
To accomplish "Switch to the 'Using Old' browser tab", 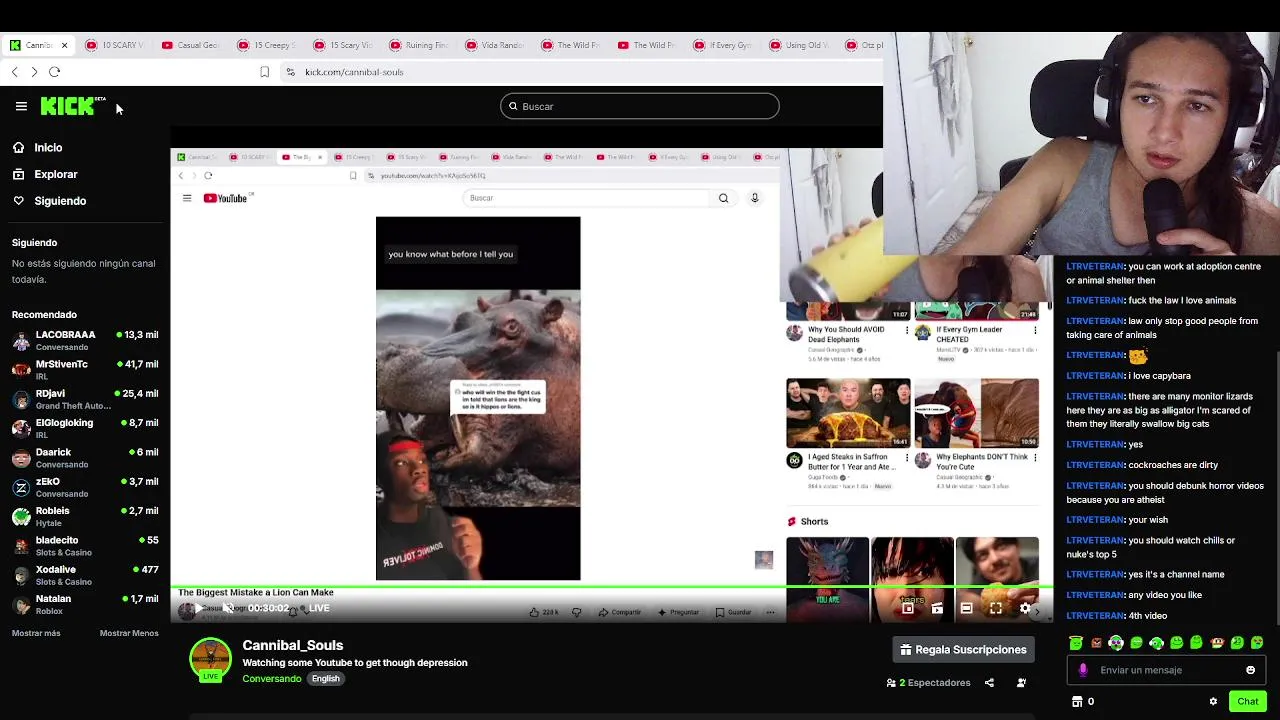I will pyautogui.click(x=799, y=45).
